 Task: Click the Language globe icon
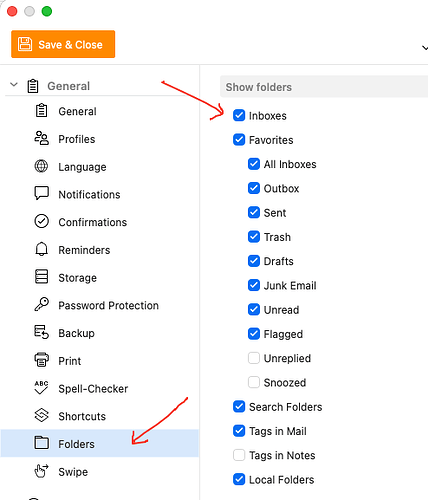(x=41, y=166)
